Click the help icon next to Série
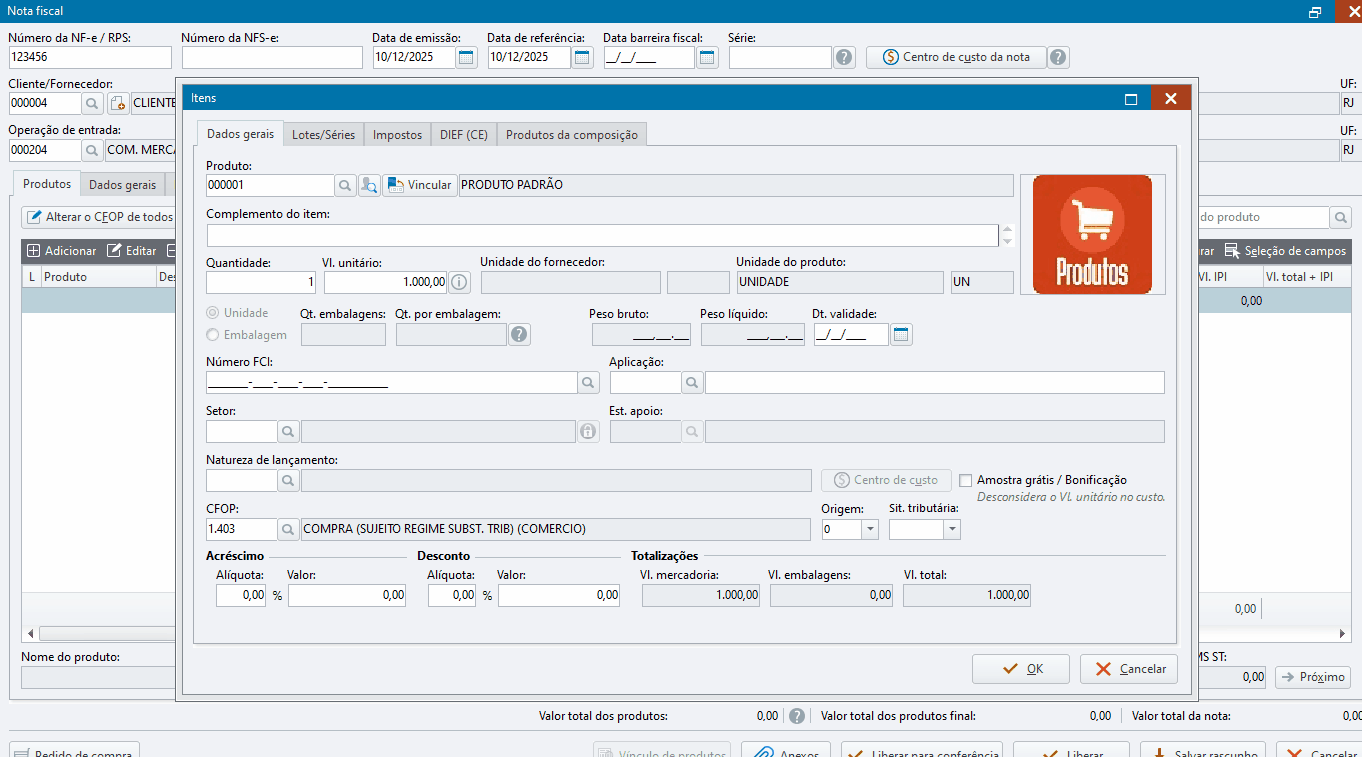The height and width of the screenshot is (757, 1362). (x=844, y=57)
